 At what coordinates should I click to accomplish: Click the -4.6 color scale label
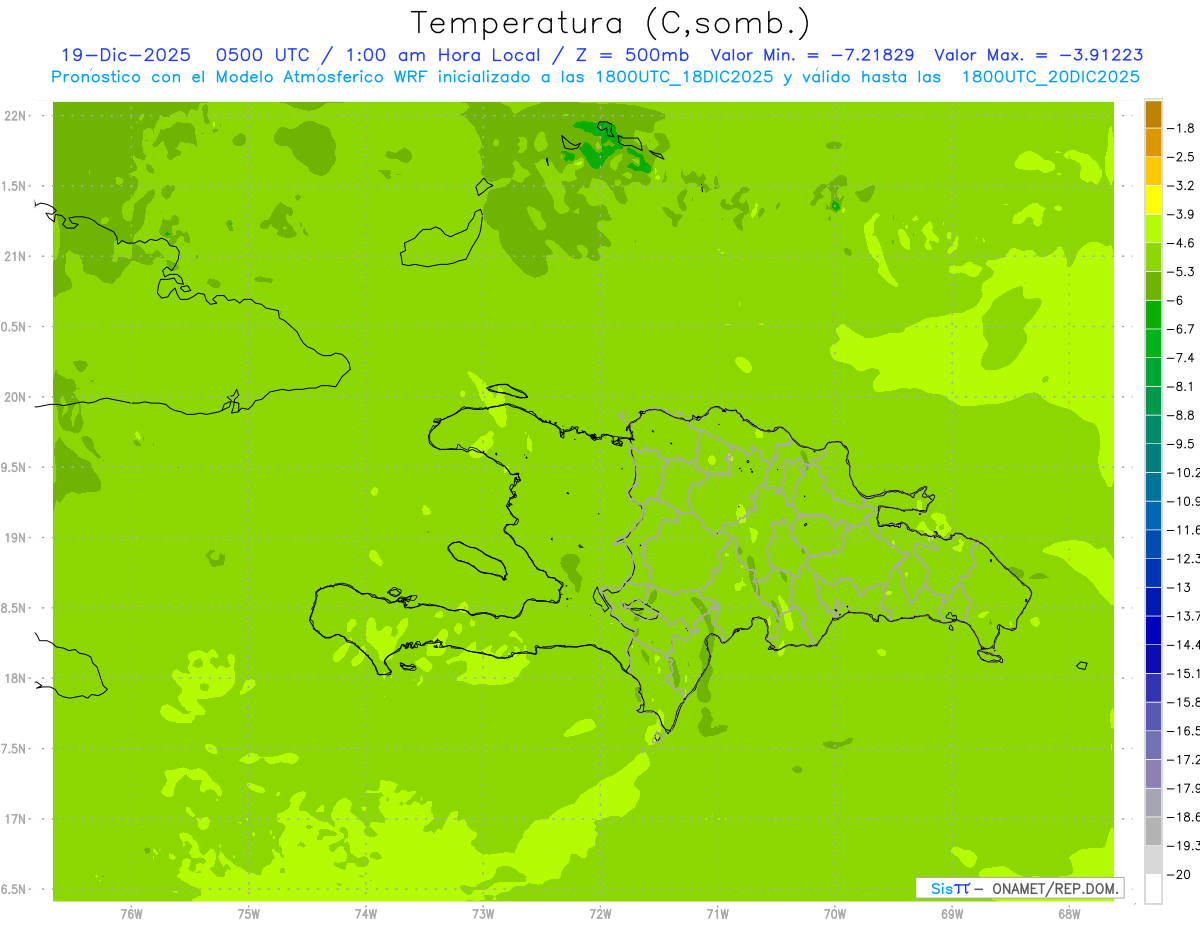1181,243
